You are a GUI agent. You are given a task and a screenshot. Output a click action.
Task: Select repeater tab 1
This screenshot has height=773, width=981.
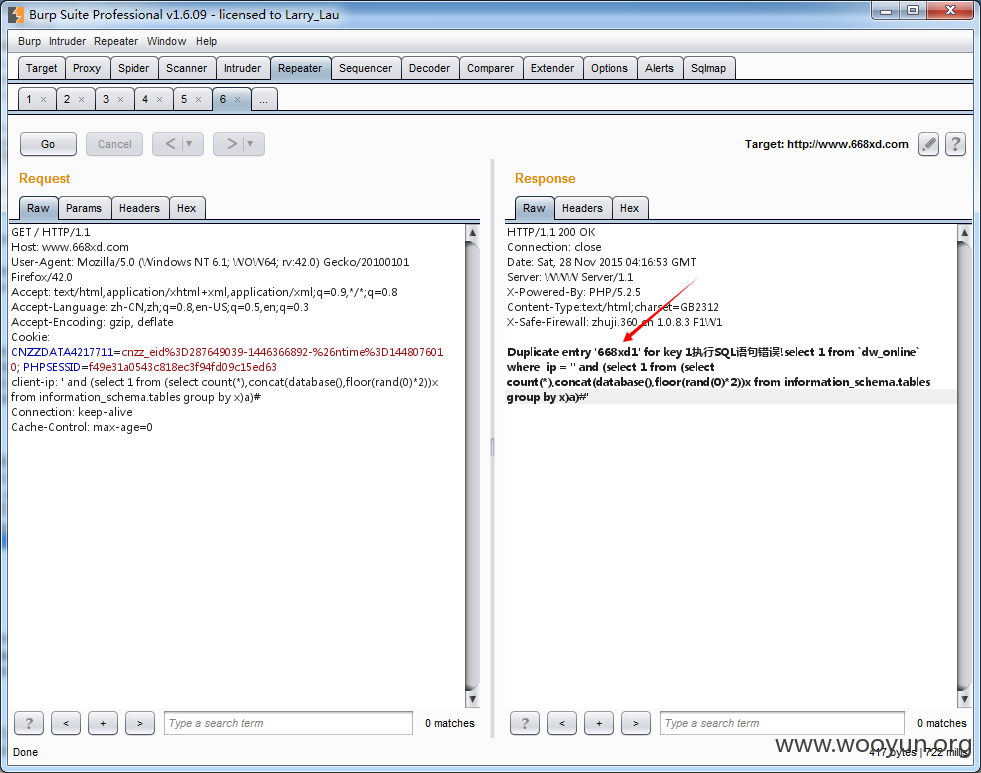point(29,99)
